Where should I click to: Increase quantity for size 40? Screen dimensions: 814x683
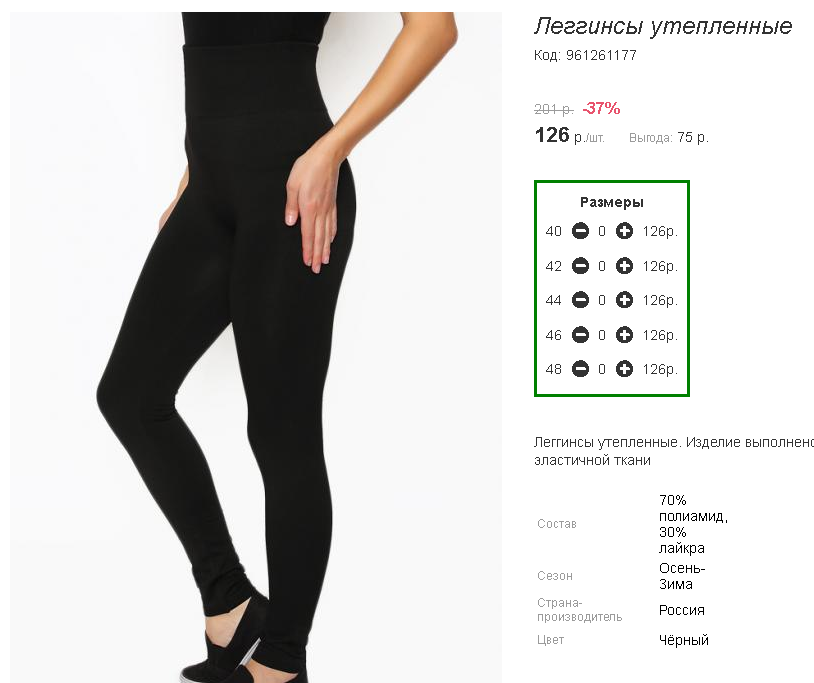(x=624, y=231)
